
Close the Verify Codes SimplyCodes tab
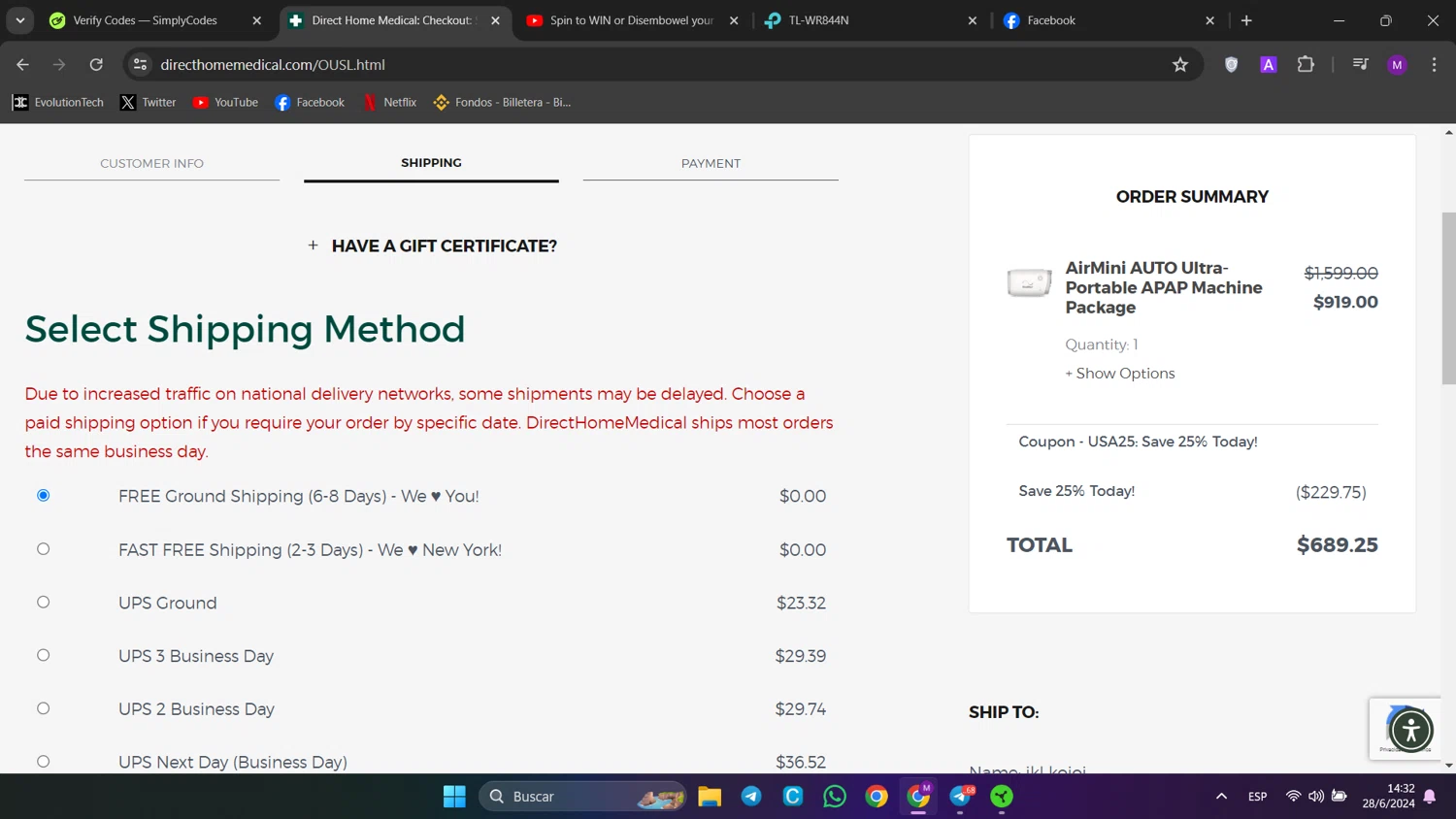click(256, 20)
